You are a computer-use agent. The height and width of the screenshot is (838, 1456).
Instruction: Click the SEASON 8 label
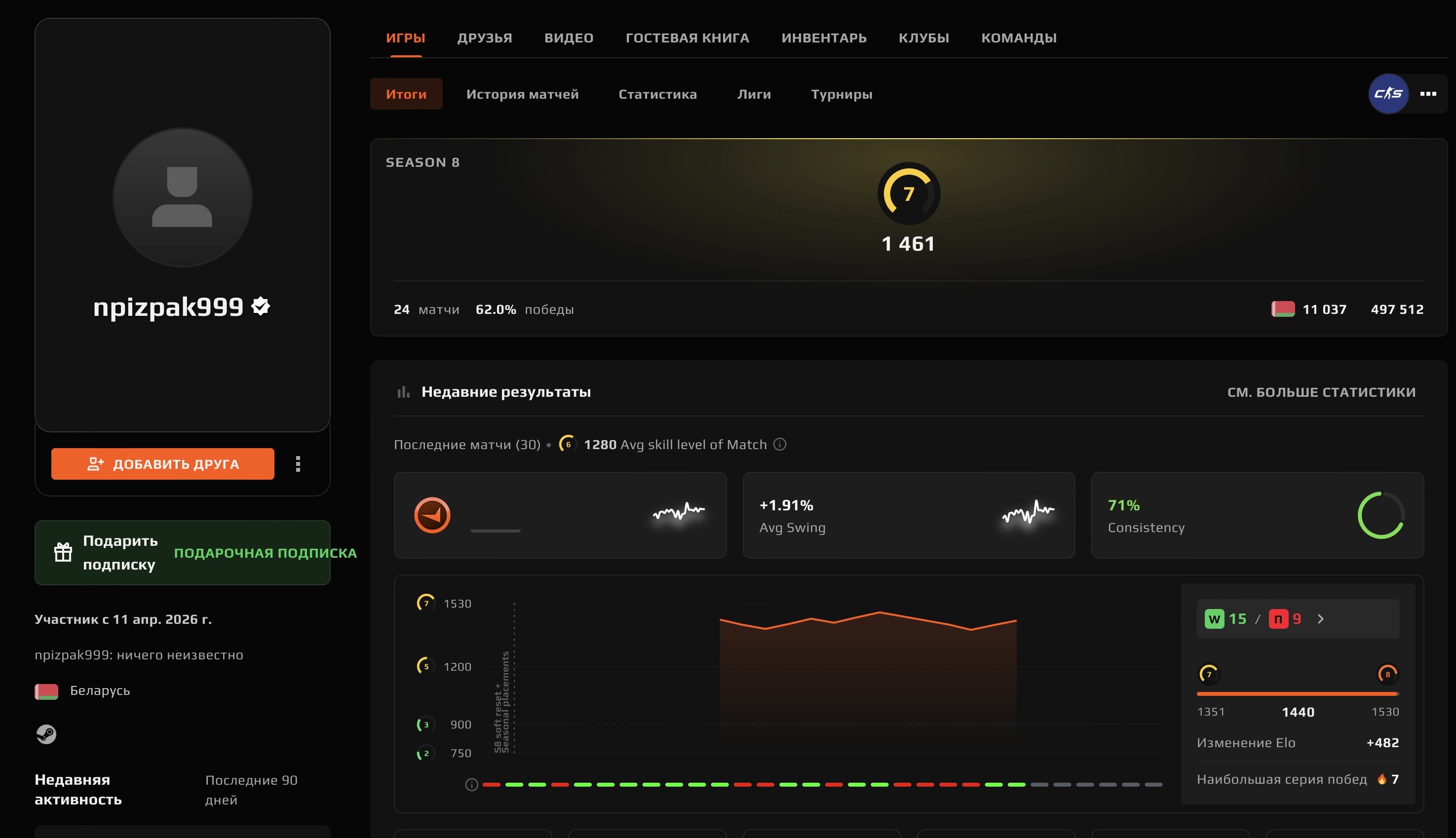[x=422, y=162]
